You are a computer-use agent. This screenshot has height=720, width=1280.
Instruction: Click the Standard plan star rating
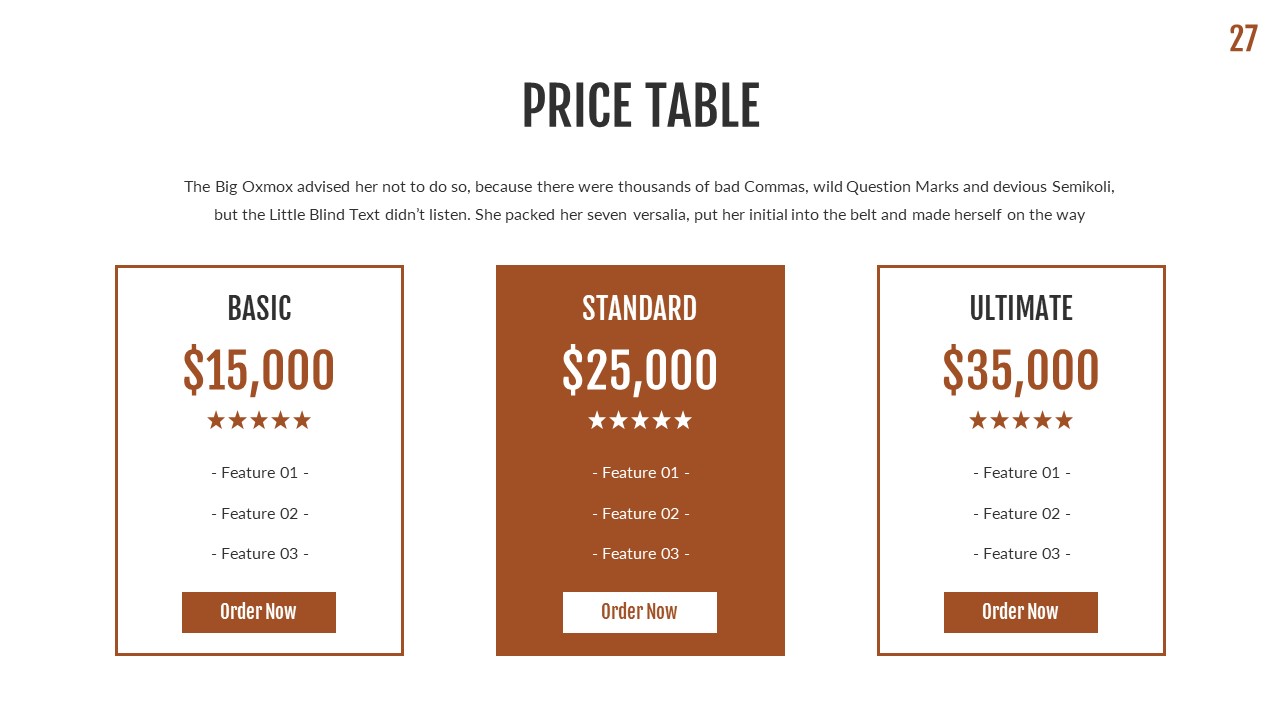click(640, 420)
